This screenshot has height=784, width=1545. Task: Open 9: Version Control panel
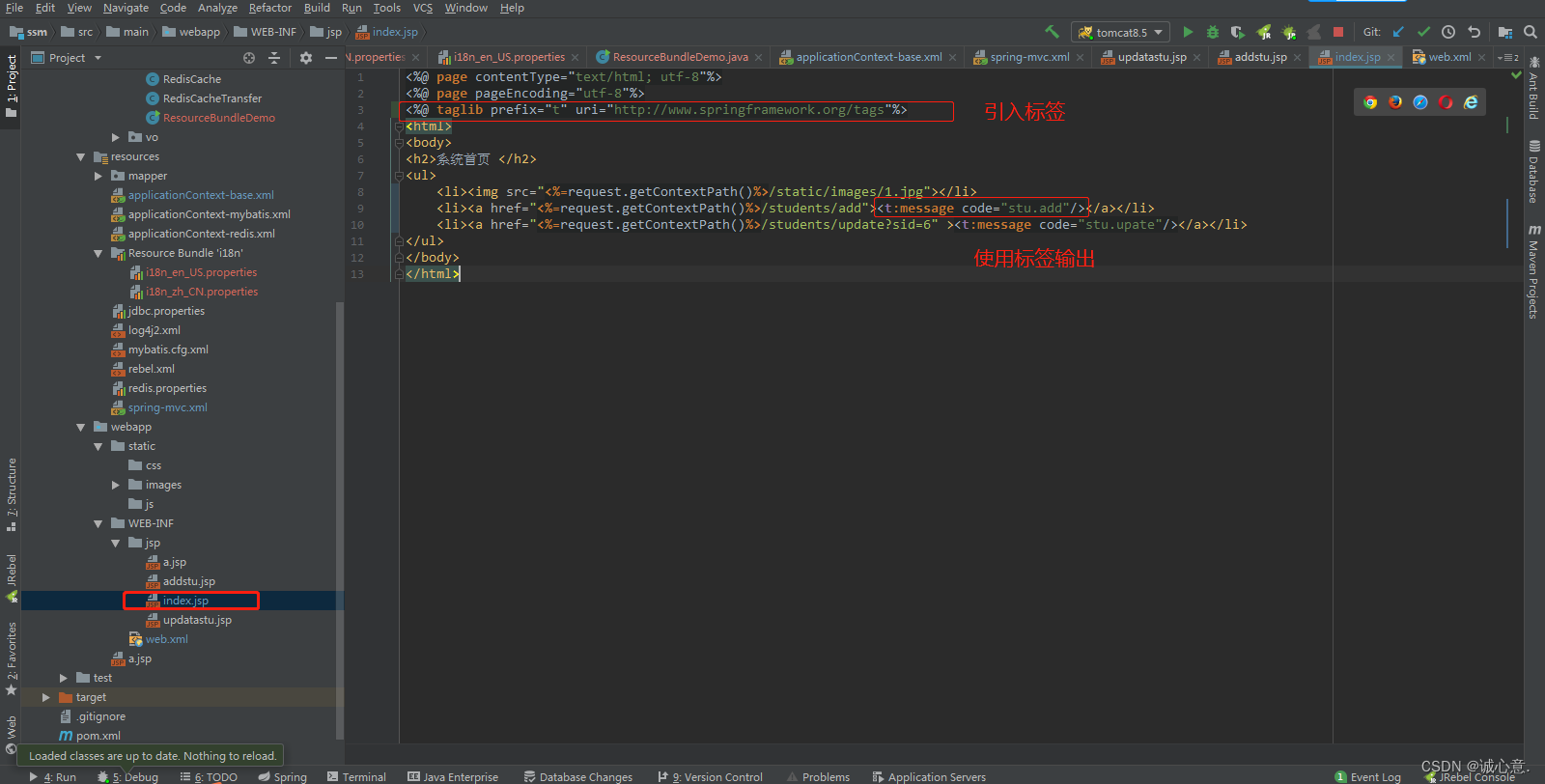[711, 776]
